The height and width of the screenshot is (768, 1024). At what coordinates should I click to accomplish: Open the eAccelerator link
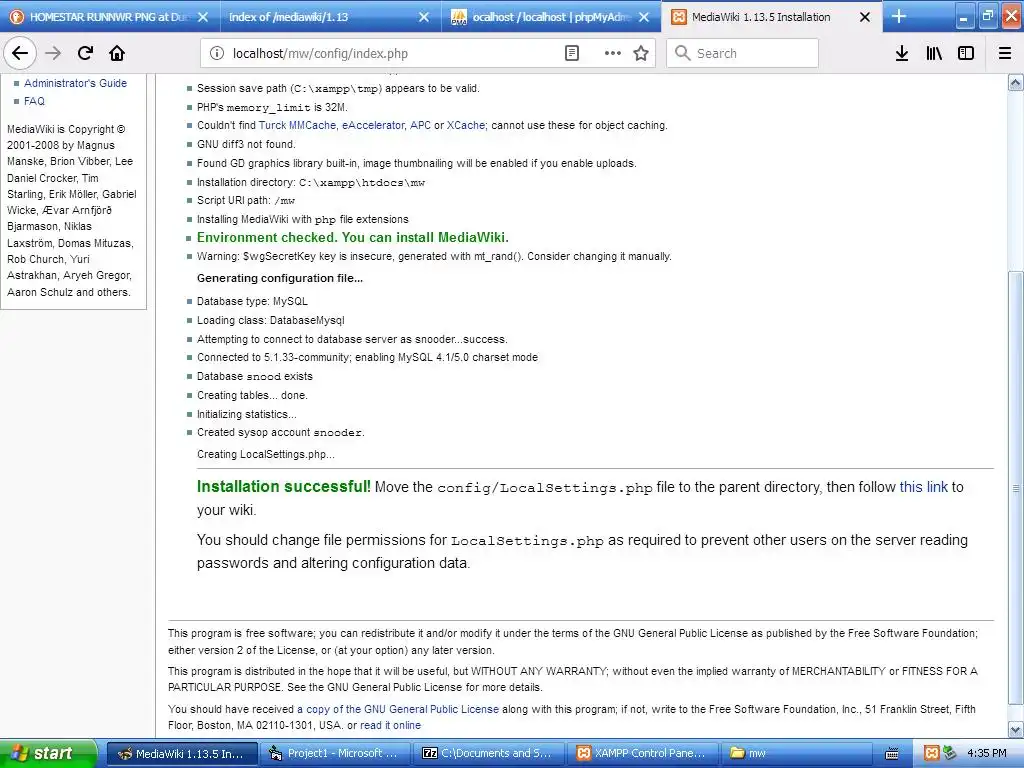[x=373, y=125]
